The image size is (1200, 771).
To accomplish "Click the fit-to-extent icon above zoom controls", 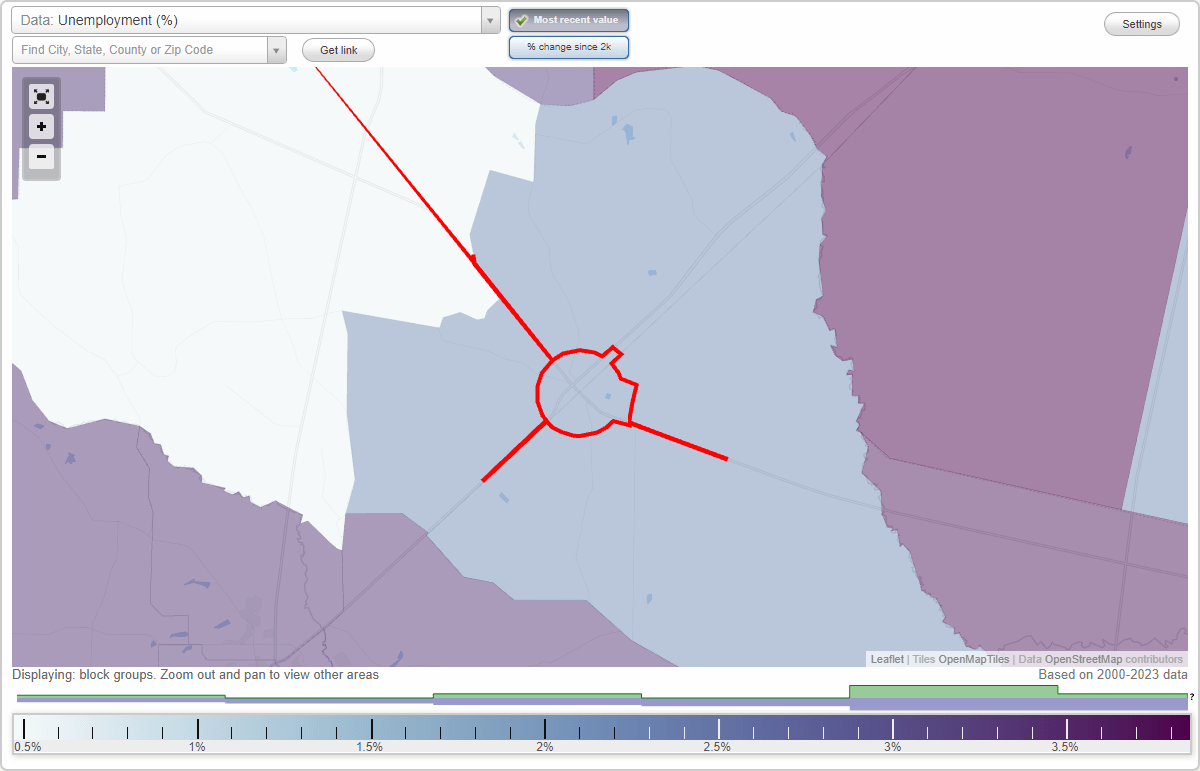I will click(41, 96).
